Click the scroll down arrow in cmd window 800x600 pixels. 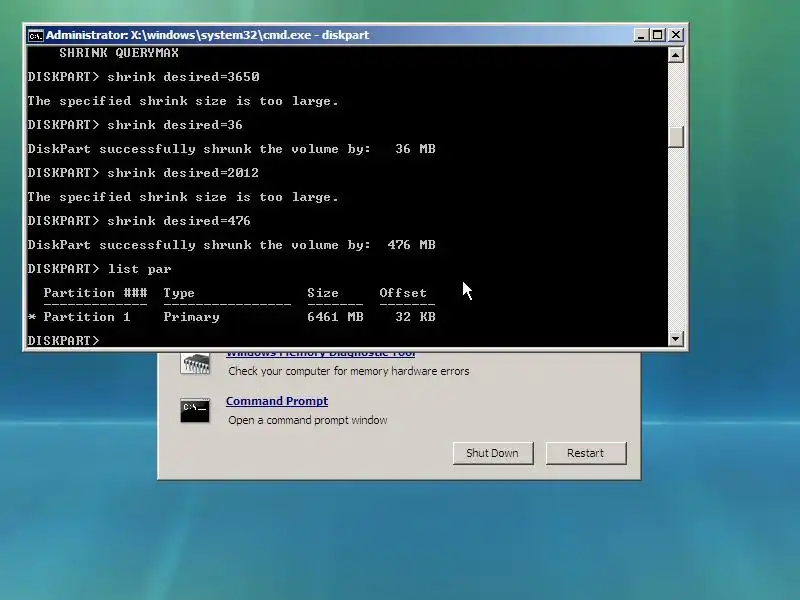[676, 338]
